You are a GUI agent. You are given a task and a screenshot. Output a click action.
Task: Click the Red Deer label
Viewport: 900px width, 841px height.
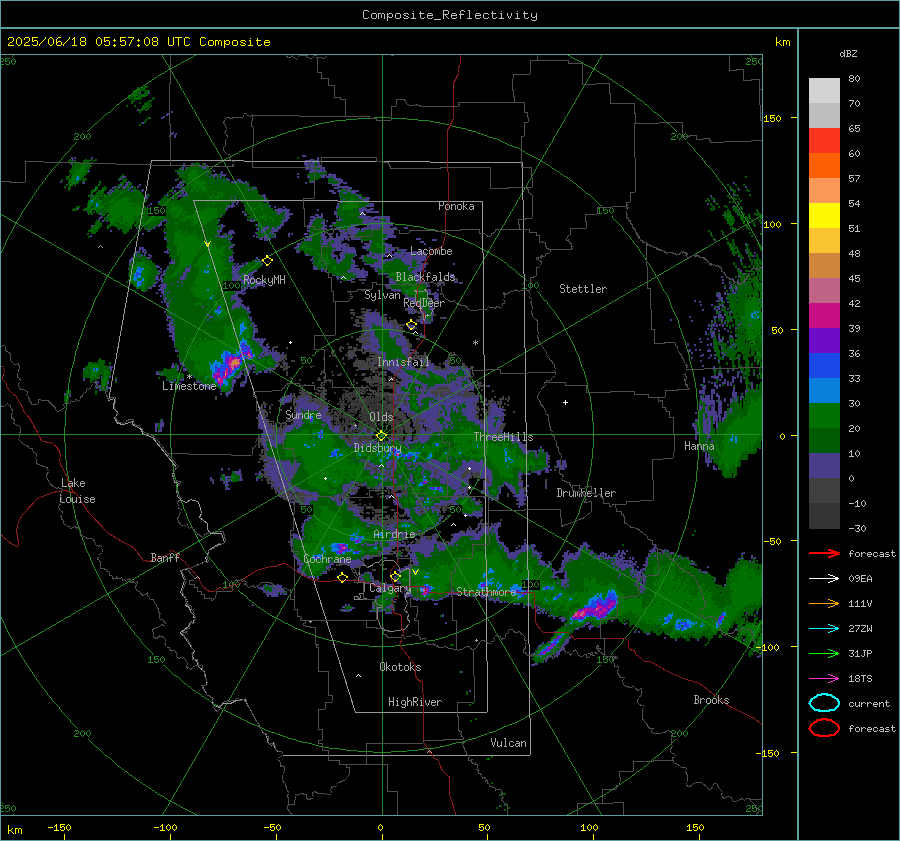(x=424, y=303)
